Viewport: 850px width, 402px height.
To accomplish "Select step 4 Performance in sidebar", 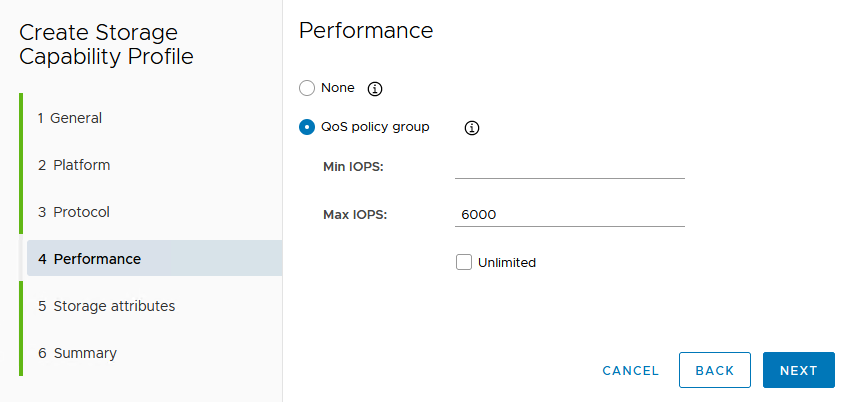I will pyautogui.click(x=90, y=258).
